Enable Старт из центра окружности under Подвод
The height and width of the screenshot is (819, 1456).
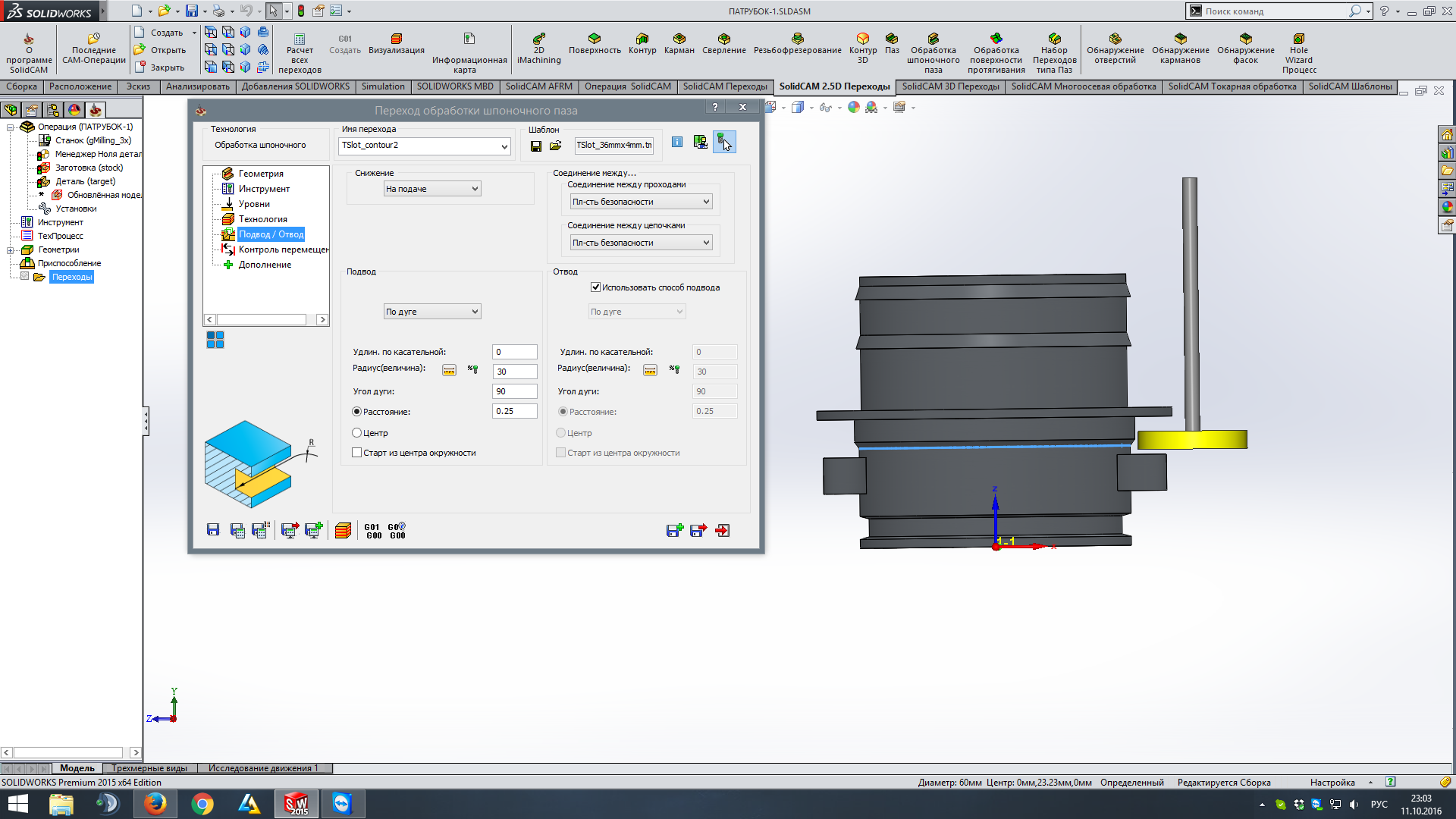point(357,453)
